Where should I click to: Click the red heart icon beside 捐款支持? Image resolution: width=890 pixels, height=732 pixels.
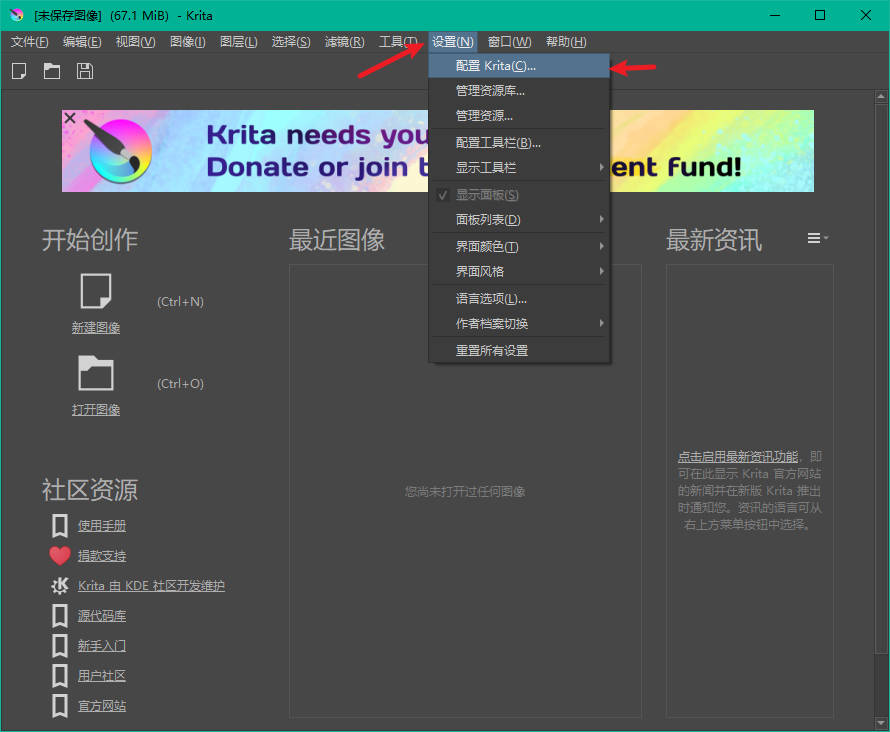click(x=60, y=556)
